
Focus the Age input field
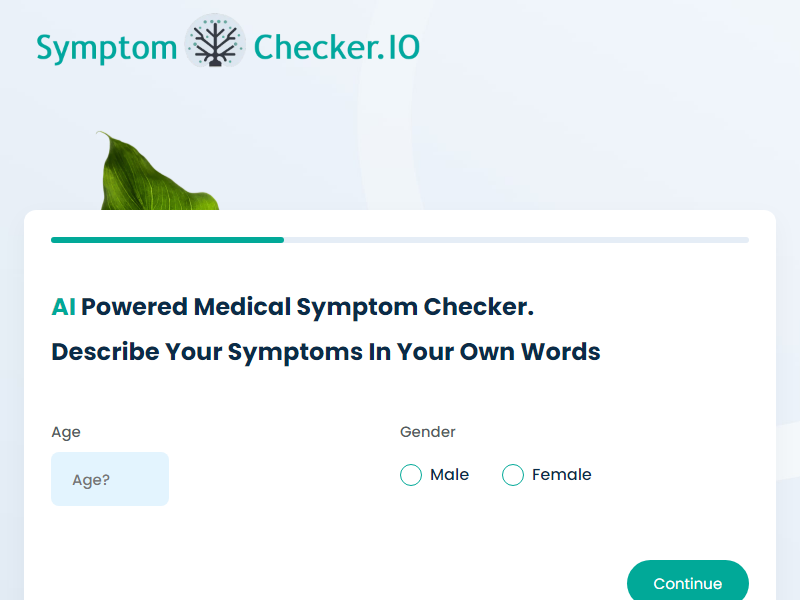pyautogui.click(x=110, y=479)
